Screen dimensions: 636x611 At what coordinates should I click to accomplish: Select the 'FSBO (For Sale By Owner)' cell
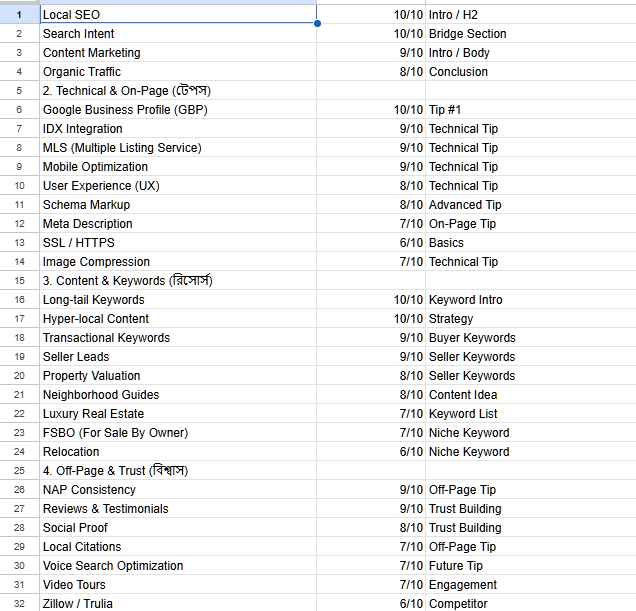coord(178,432)
